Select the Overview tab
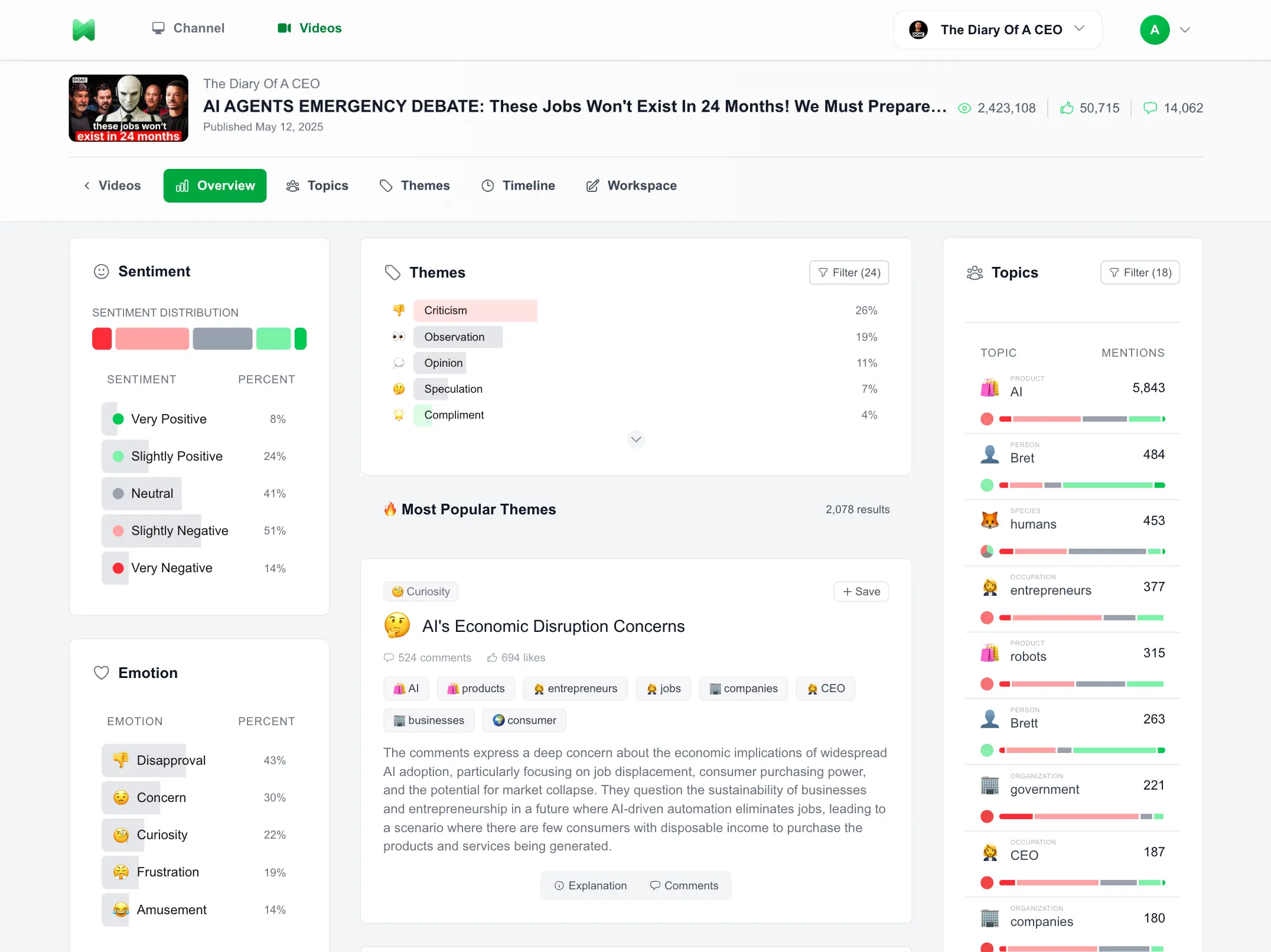Screen dimensions: 1271x952 click(x=215, y=185)
